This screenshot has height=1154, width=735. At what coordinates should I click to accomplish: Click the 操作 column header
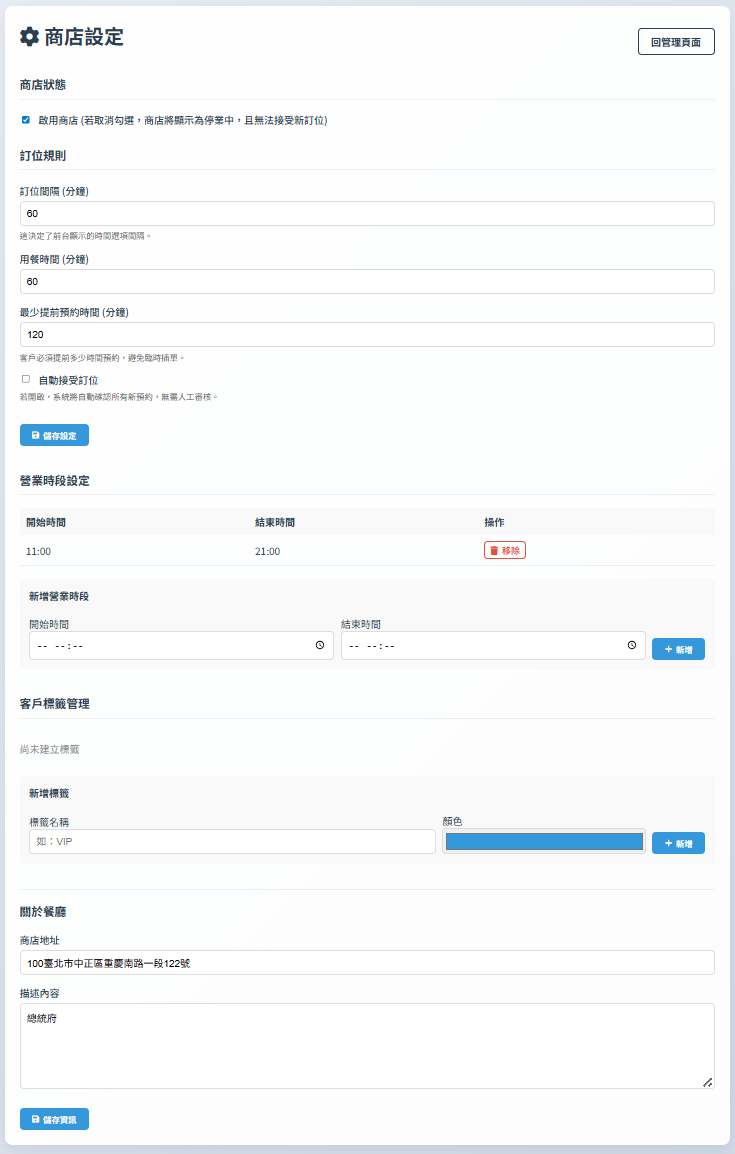494,522
